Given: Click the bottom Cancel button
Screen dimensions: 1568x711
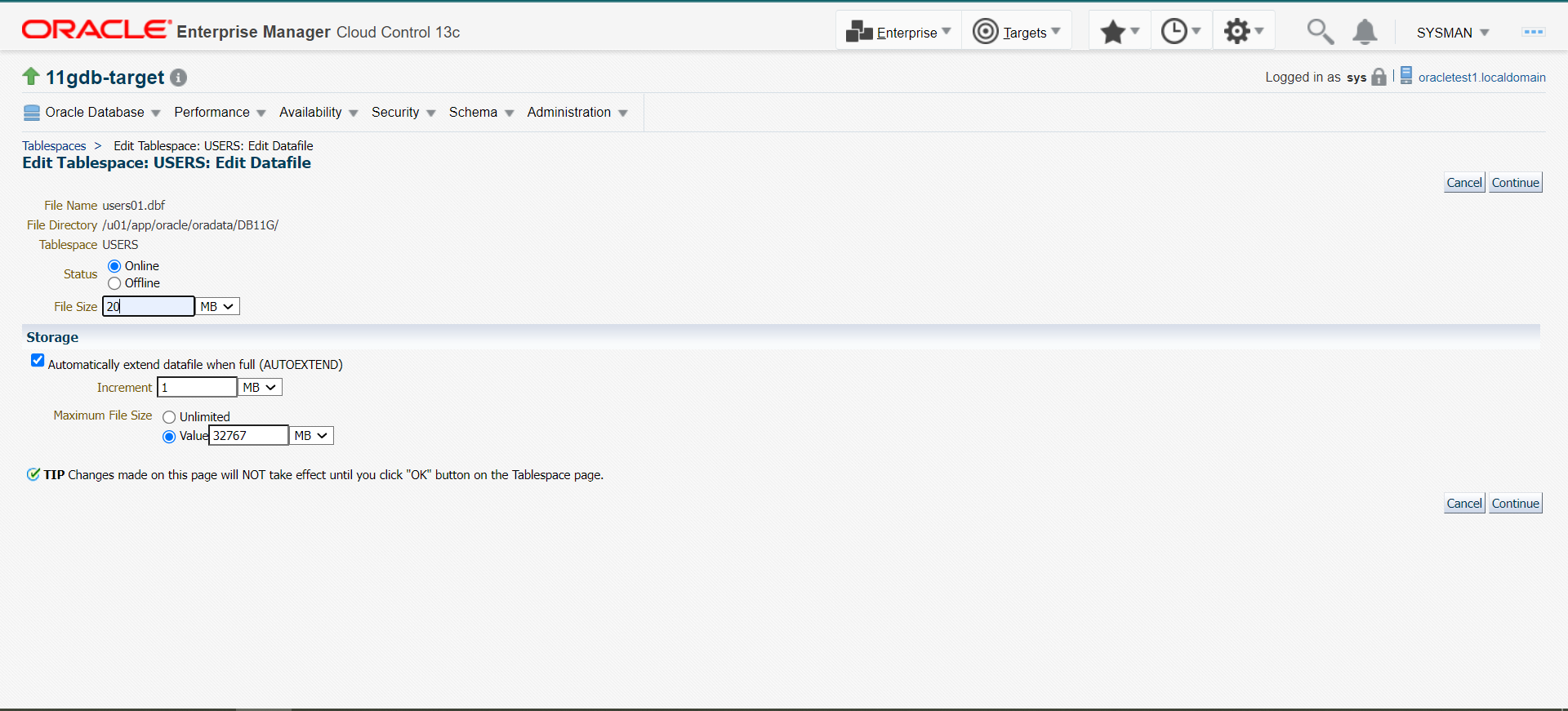Looking at the screenshot, I should click(1464, 504).
